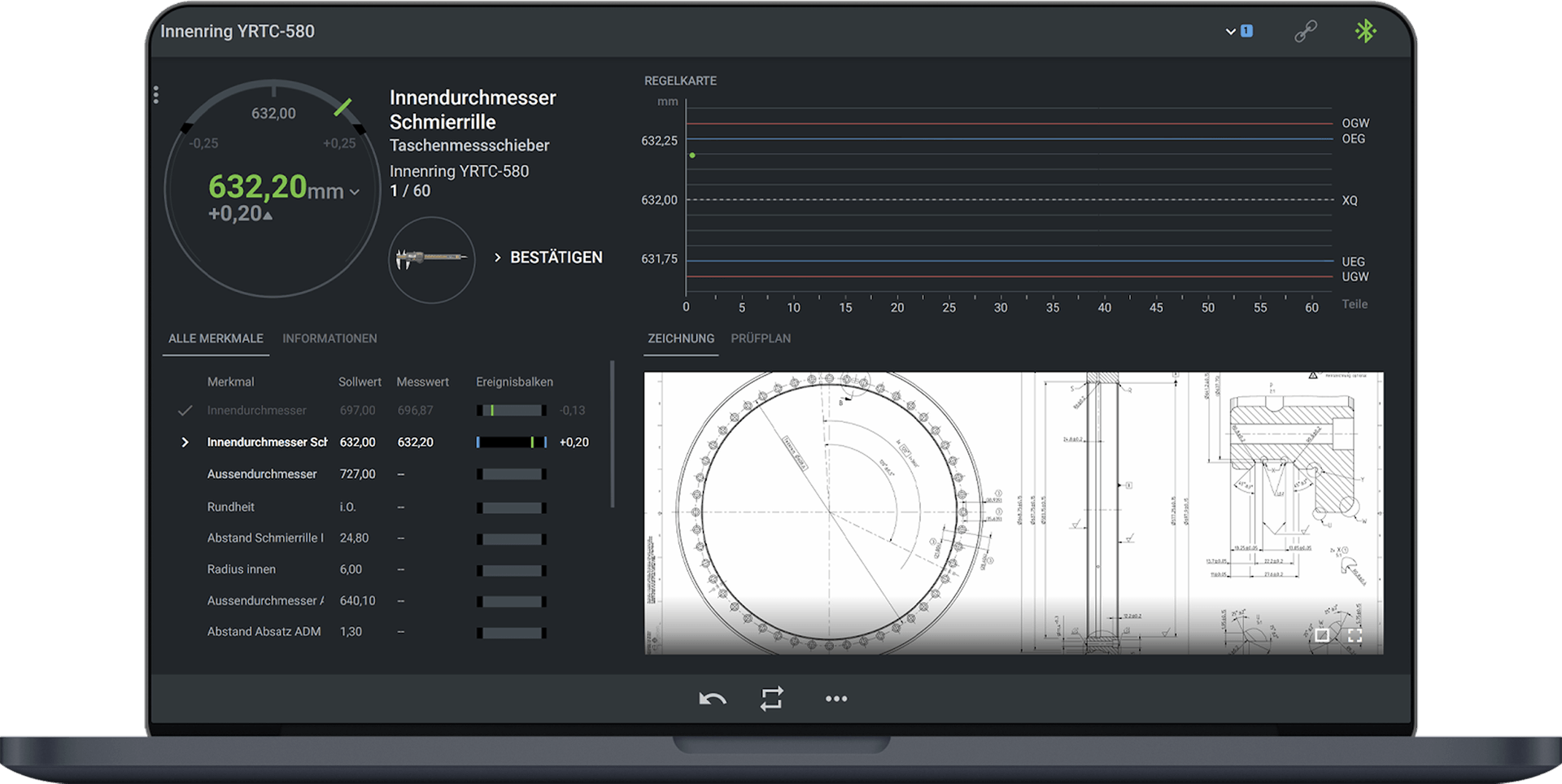Click the undo arrow in bottom bar
Viewport: 1562px width, 784px height.
[712, 699]
